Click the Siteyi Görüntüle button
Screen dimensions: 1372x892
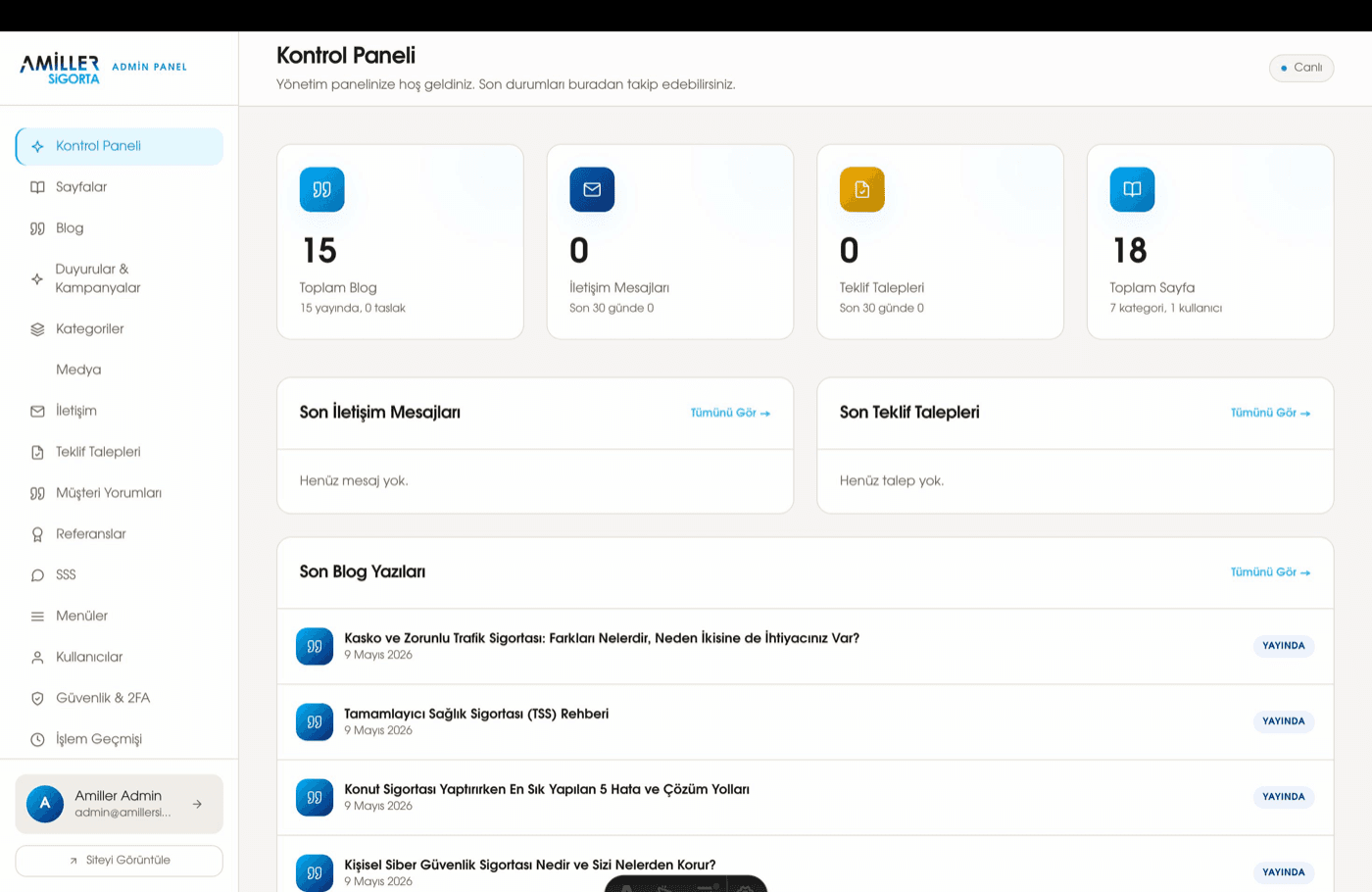click(120, 861)
